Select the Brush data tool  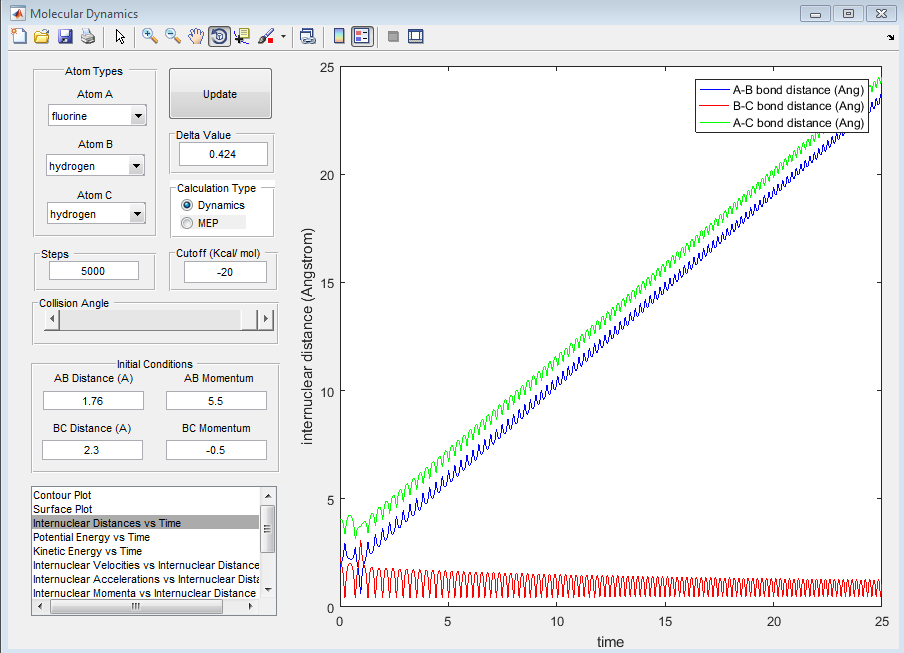(266, 37)
